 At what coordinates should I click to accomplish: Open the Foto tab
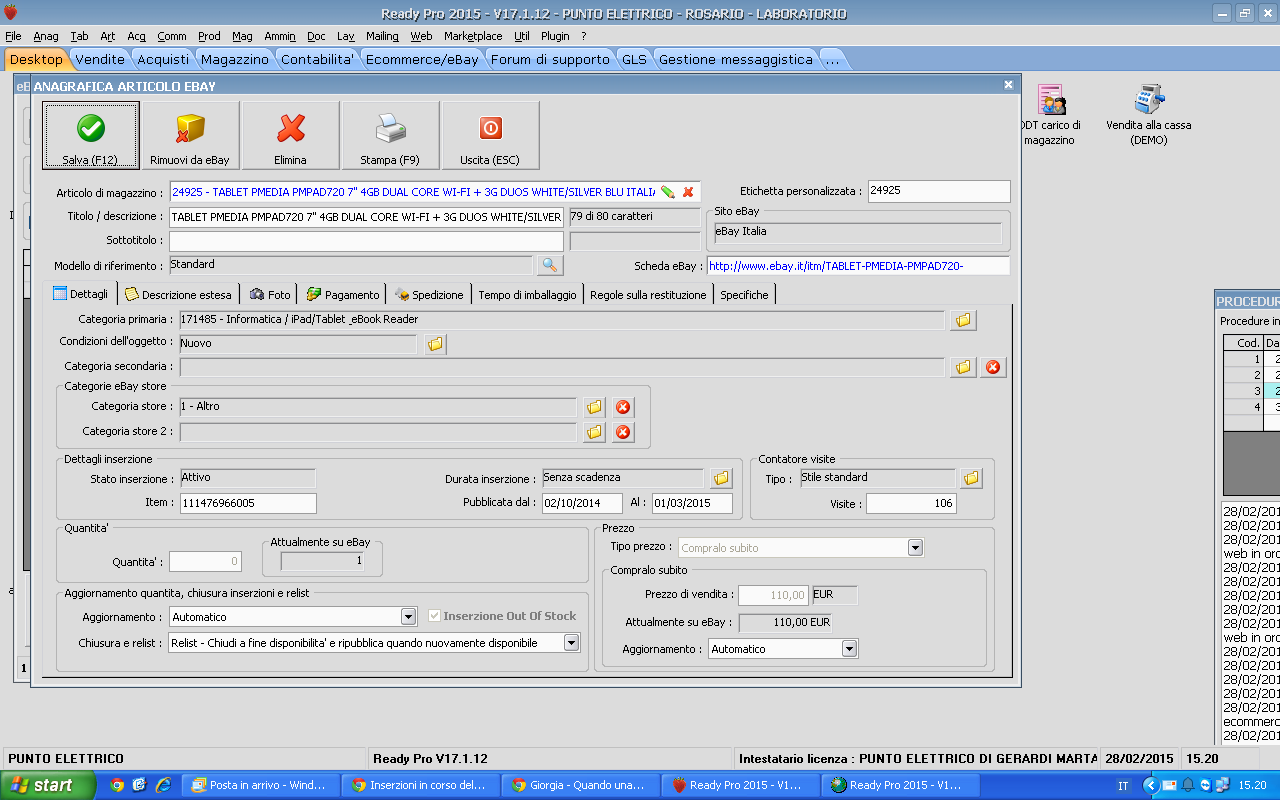[270, 295]
